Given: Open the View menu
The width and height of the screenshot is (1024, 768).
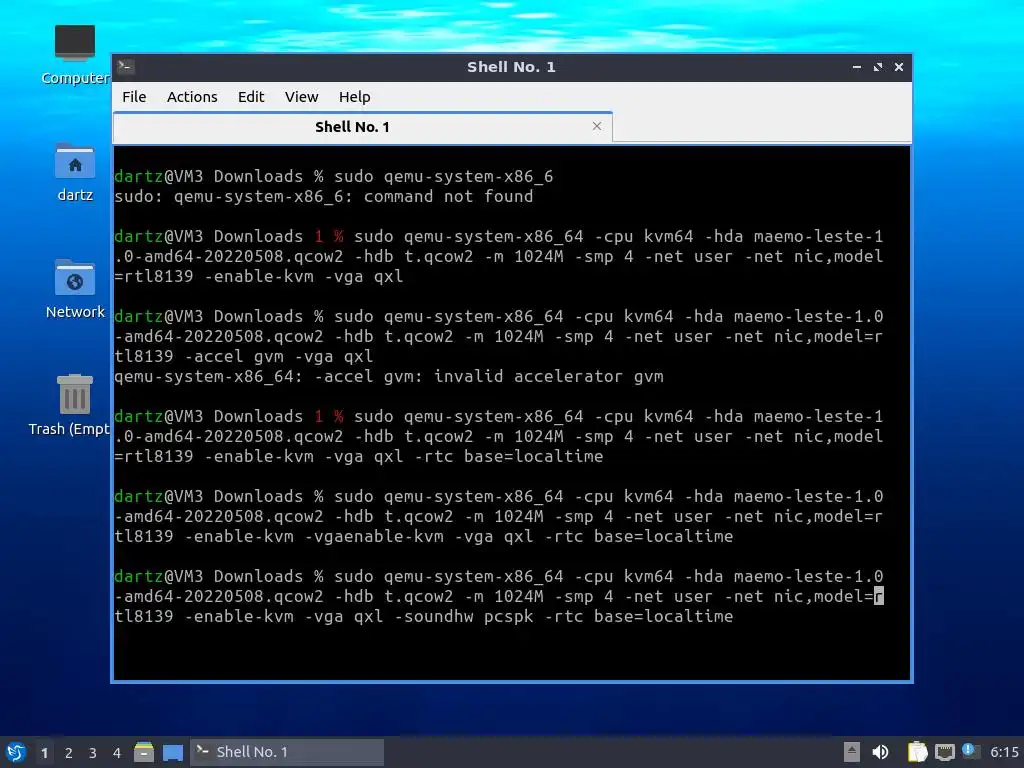Looking at the screenshot, I should [x=301, y=97].
